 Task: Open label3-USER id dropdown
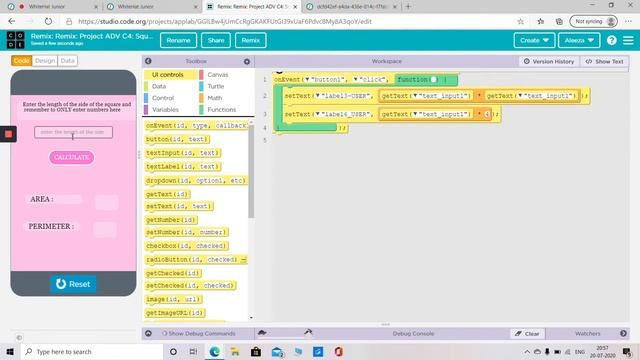[x=318, y=96]
